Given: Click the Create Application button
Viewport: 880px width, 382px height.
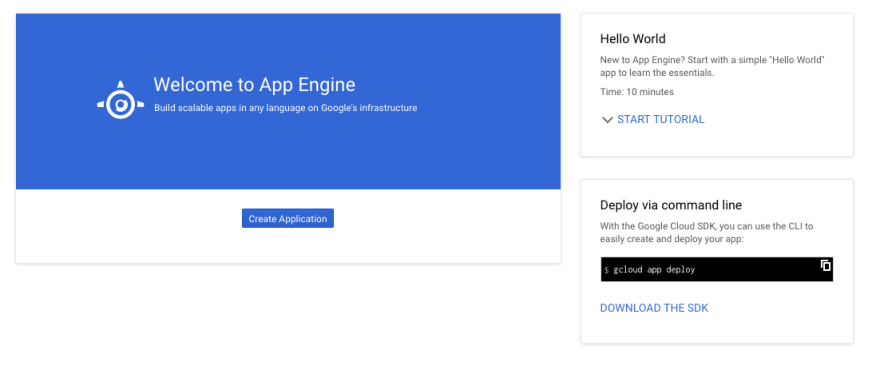Looking at the screenshot, I should coord(287,219).
